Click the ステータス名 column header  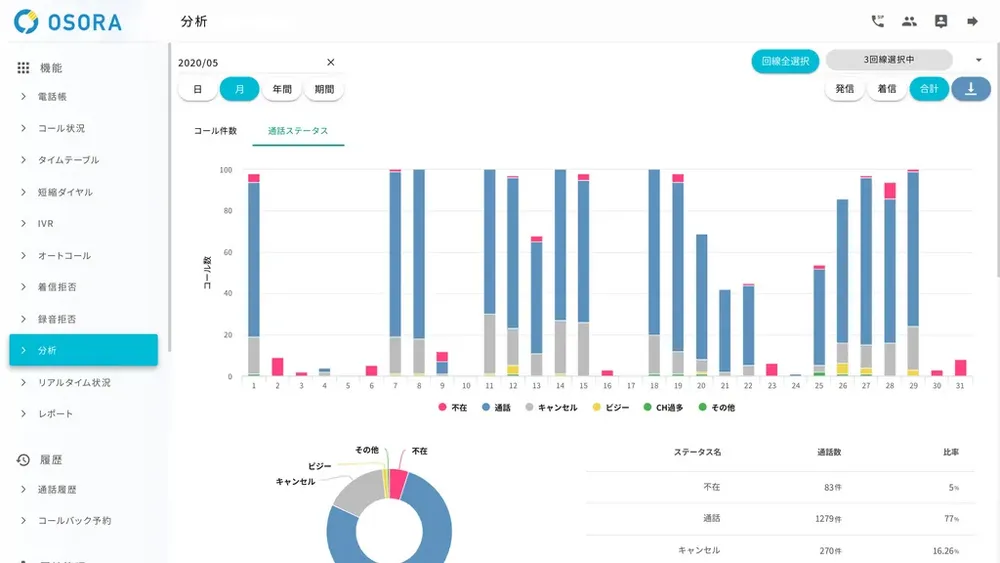click(x=697, y=452)
